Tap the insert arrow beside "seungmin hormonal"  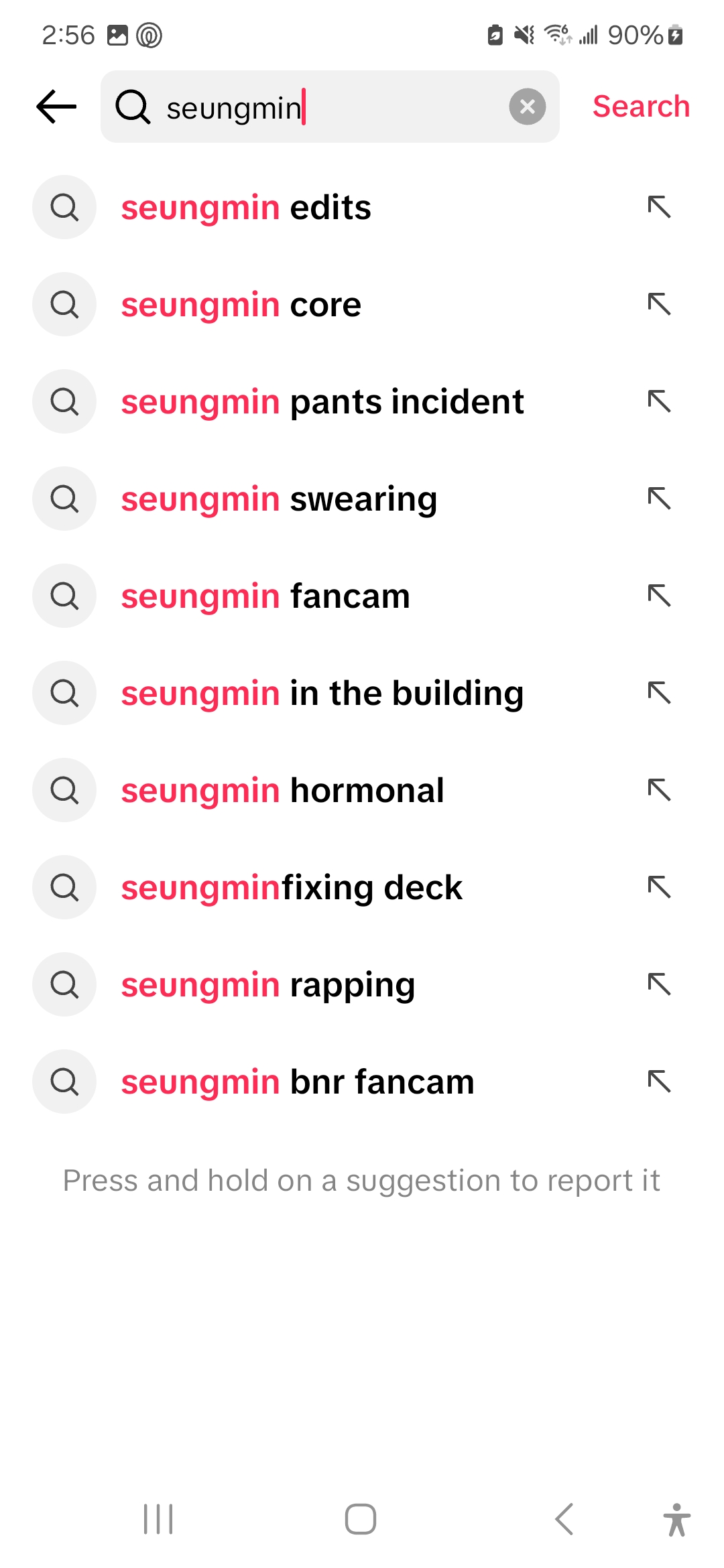[x=660, y=790]
